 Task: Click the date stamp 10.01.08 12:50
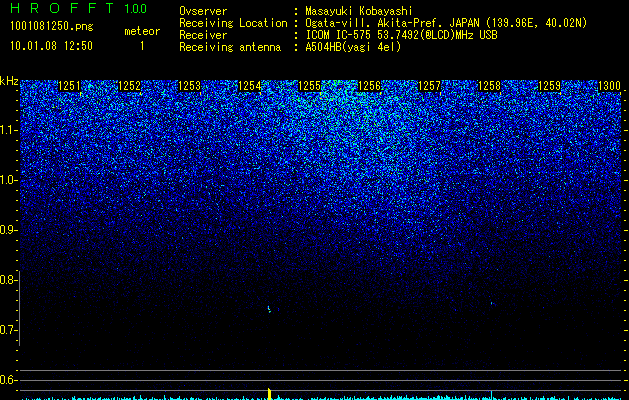point(51,46)
